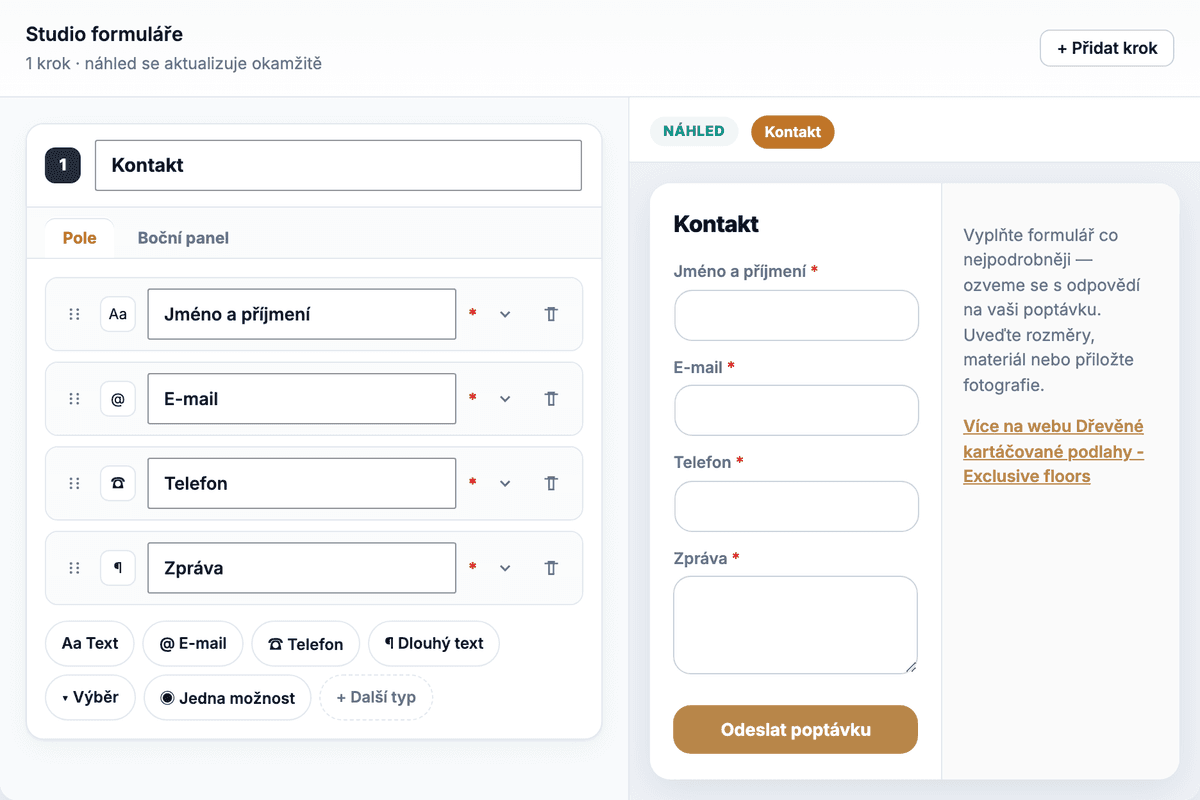Grab the drag handle of E-mail row
Screen dimensions: 1200x800
[74, 399]
